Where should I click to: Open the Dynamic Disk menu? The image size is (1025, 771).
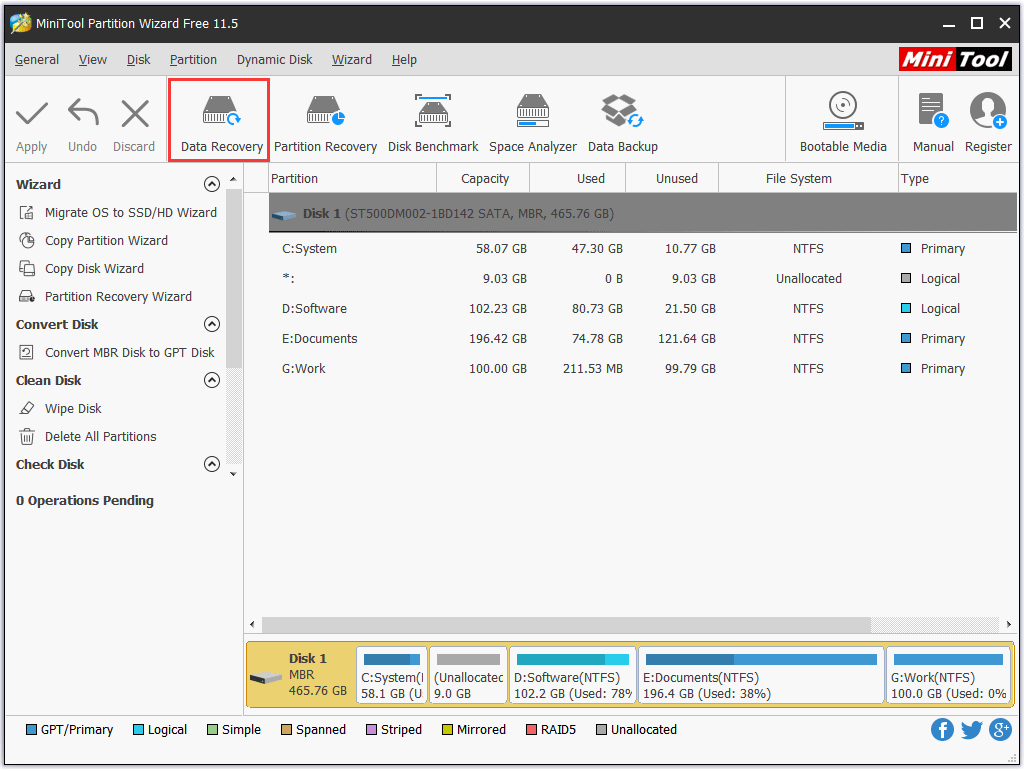point(275,60)
